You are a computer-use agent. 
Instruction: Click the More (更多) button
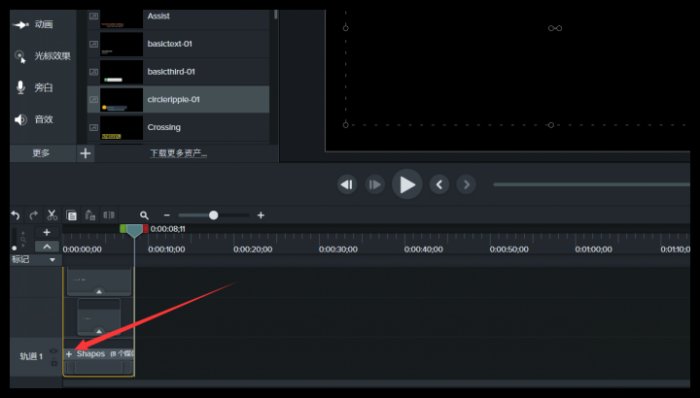point(41,153)
